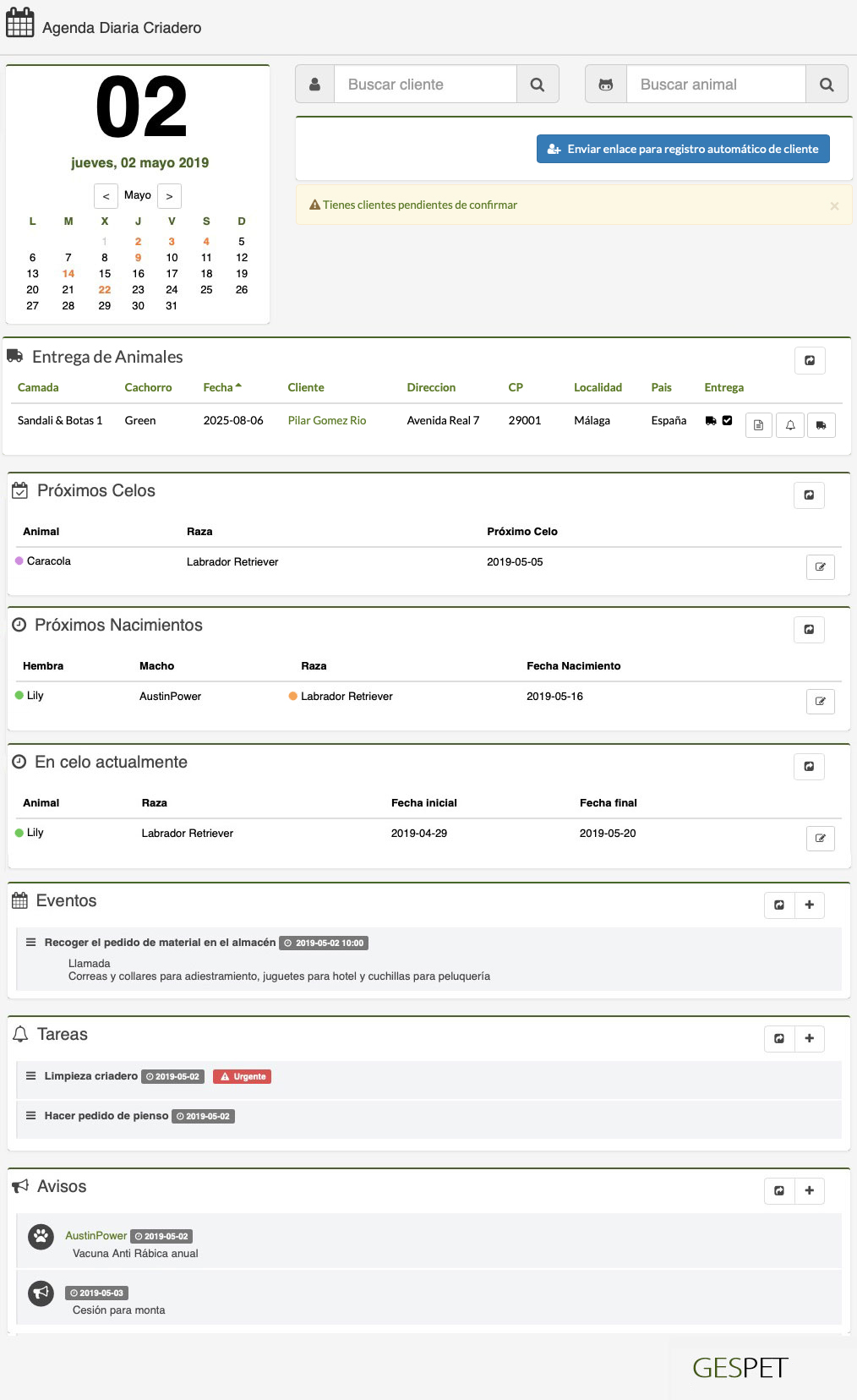Go to previous month in calendar
857x1400 pixels.
click(106, 196)
